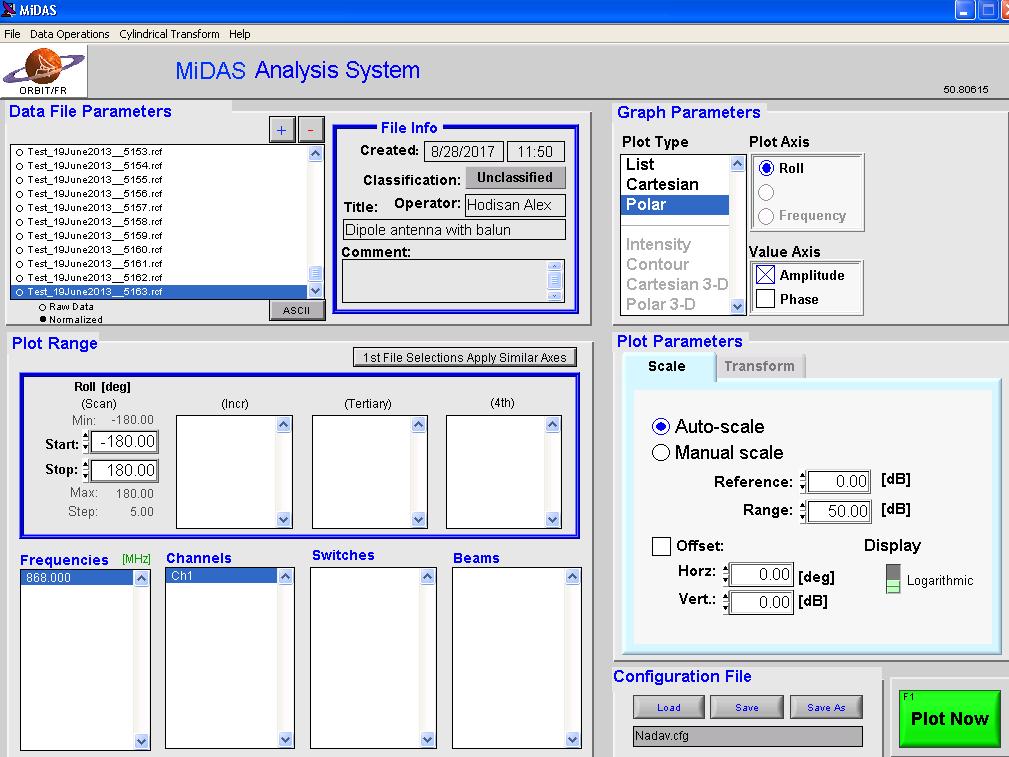Click the Range dB input field
Viewport: 1009px width, 757px height.
pos(839,511)
